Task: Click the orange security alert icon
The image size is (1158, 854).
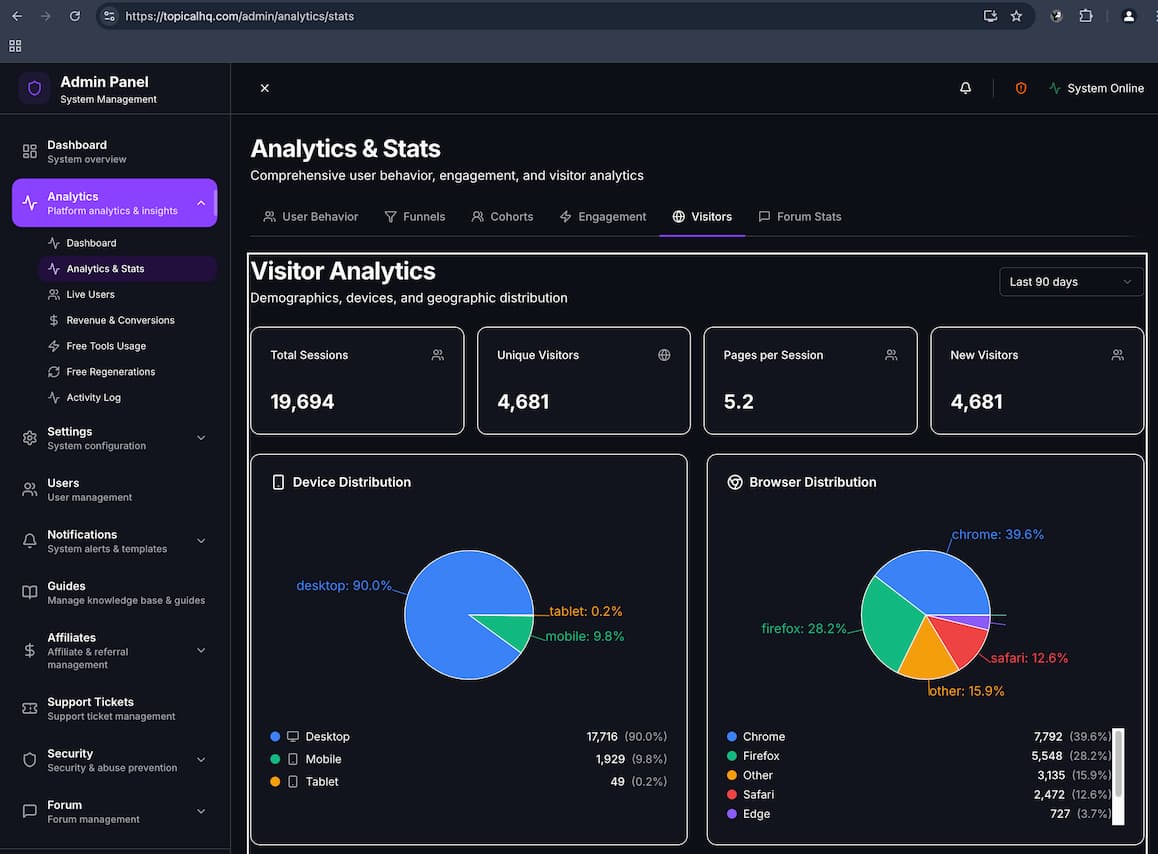Action: pos(1021,88)
